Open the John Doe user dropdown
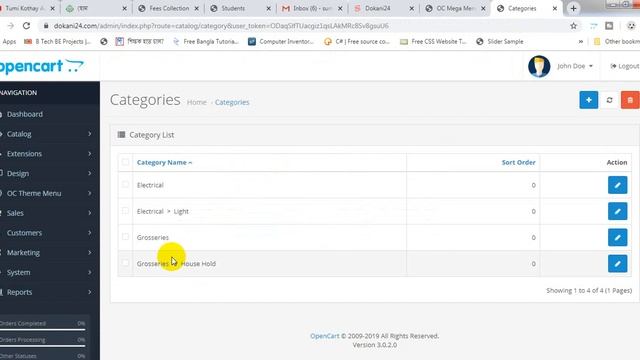The width and height of the screenshot is (640, 360). [x=575, y=66]
